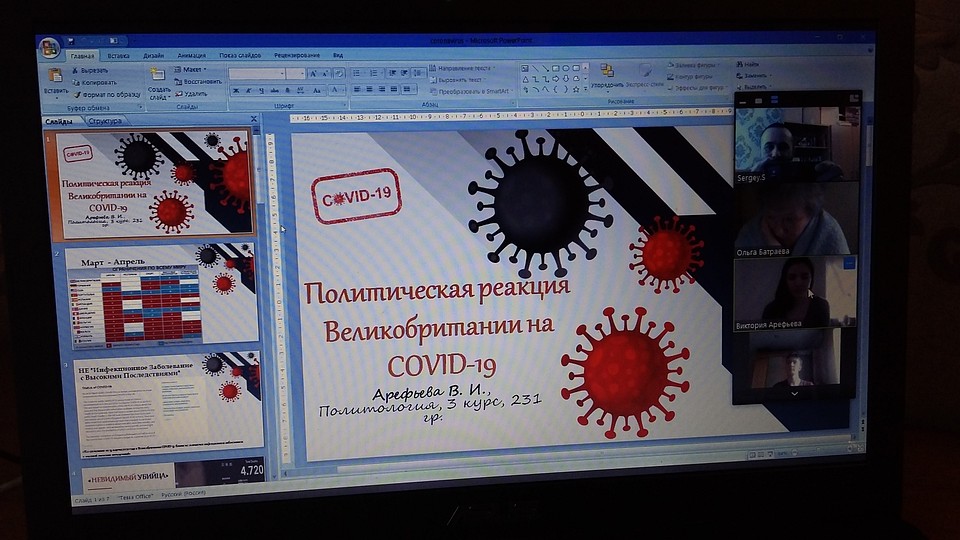Image resolution: width=960 pixels, height=540 pixels.
Task: Switch to the Структура outline pane tab
Action: (105, 121)
